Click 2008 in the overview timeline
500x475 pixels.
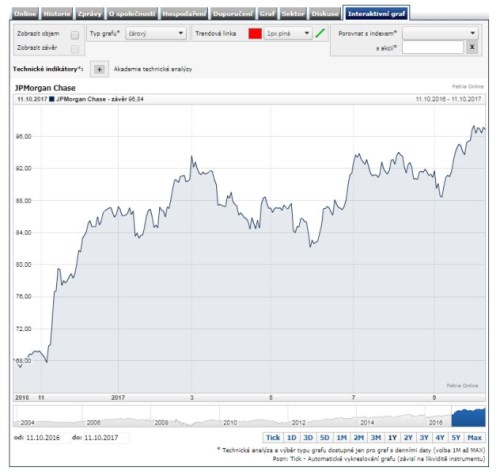(x=161, y=423)
